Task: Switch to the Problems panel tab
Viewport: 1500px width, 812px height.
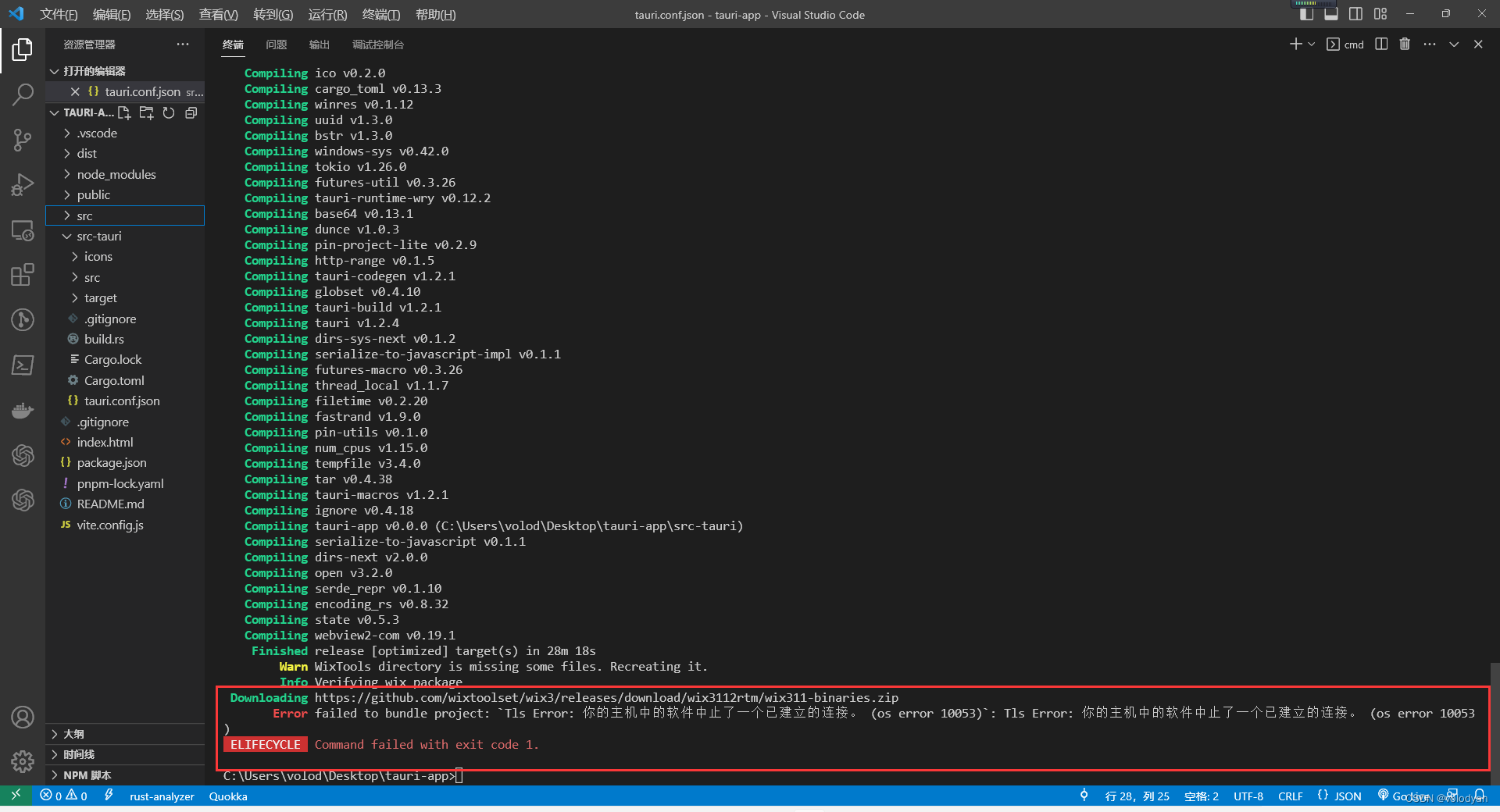Action: (x=276, y=45)
